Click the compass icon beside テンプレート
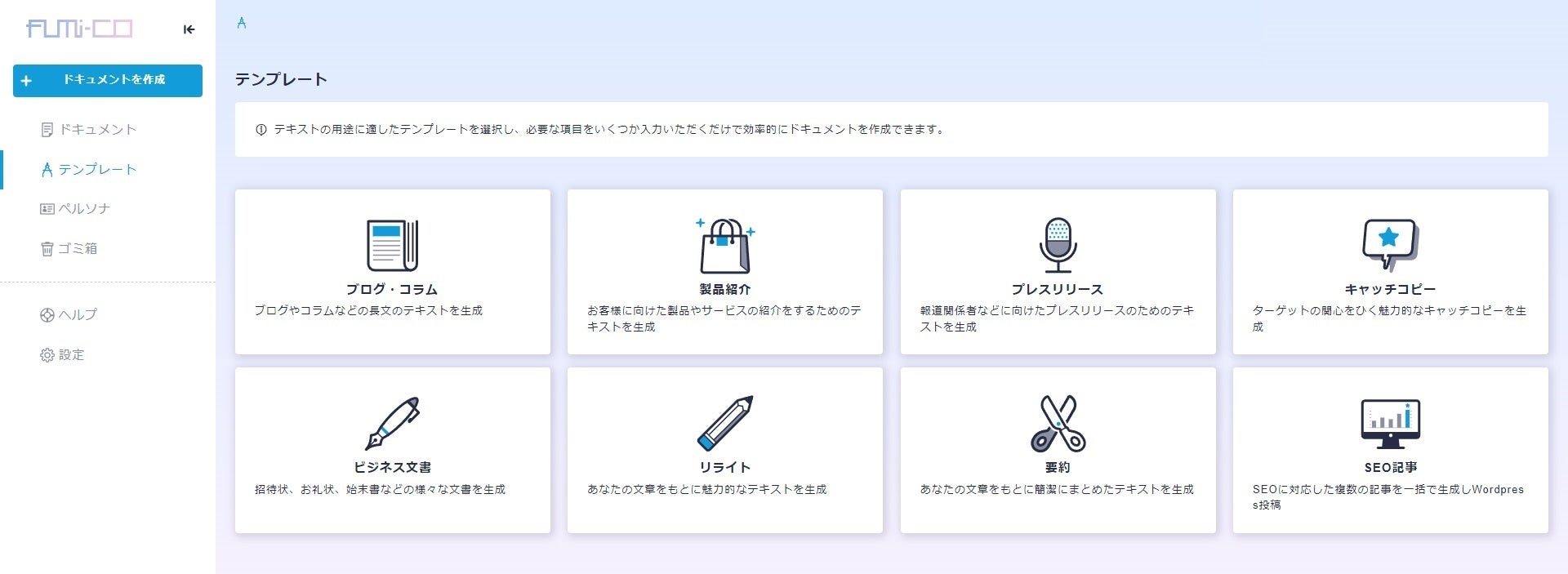 pos(47,170)
